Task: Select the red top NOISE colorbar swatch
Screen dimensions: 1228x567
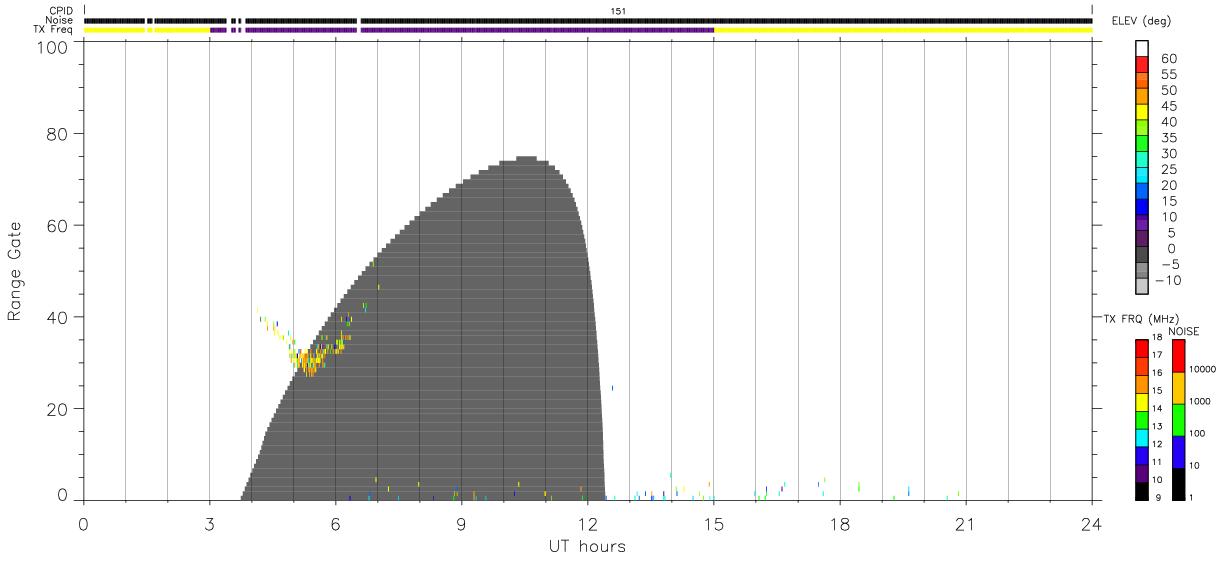Action: (1179, 356)
